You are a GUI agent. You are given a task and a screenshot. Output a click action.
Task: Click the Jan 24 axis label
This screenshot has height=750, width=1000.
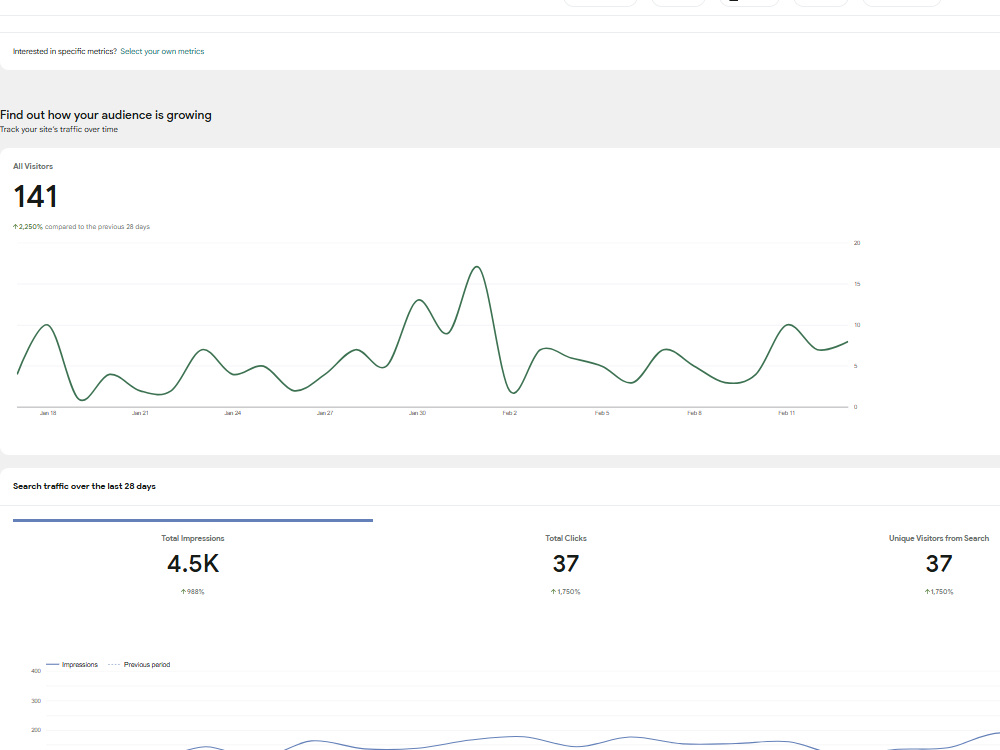(x=233, y=413)
